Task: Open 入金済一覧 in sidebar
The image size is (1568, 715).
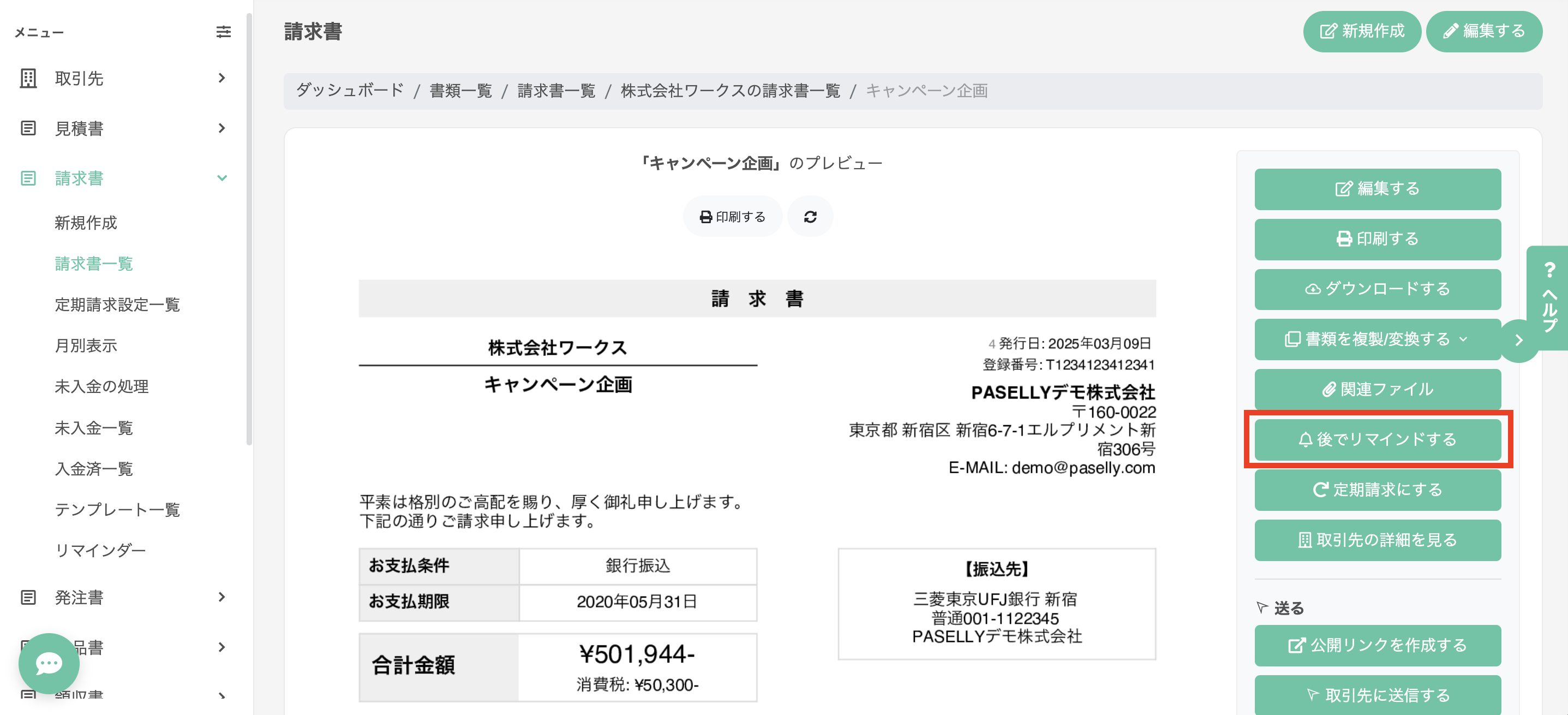Action: (x=94, y=468)
